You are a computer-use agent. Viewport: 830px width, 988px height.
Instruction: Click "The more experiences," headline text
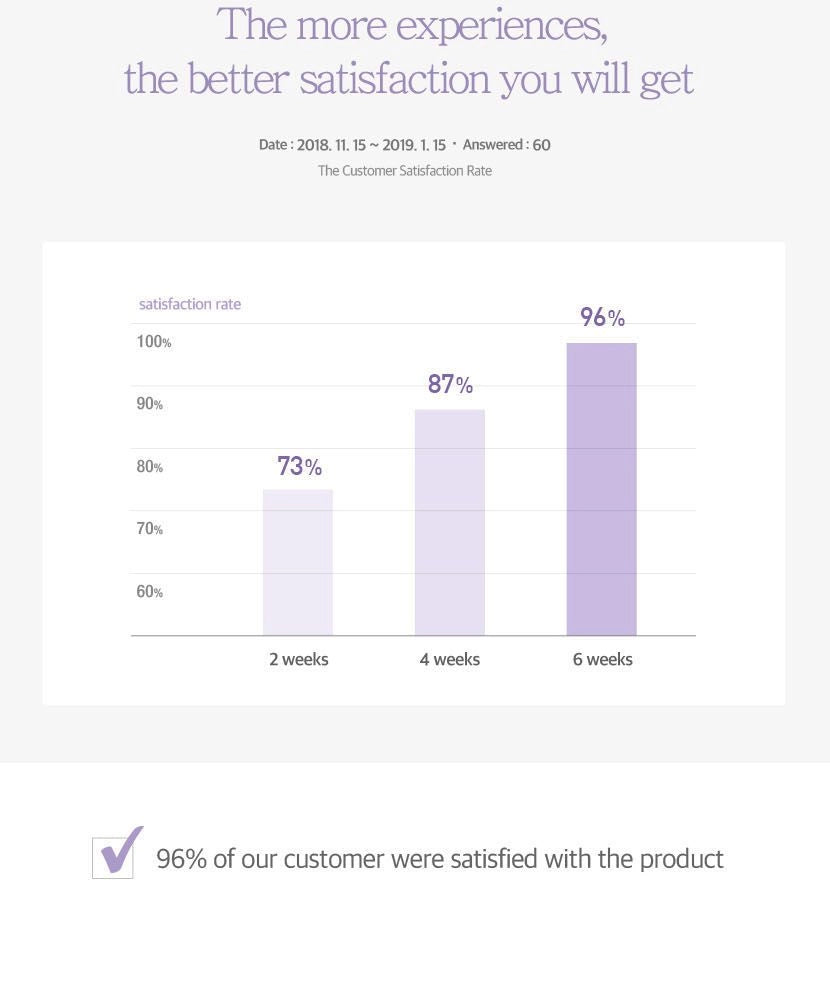(x=412, y=26)
